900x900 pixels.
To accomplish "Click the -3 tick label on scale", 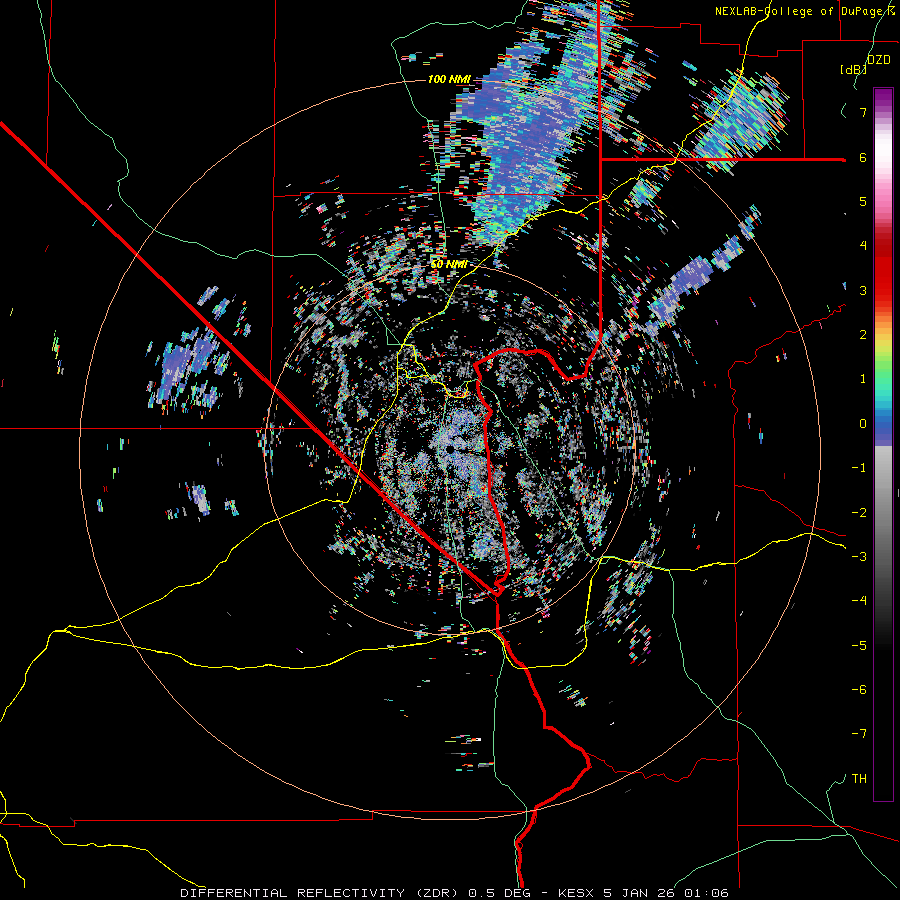I will pos(859,557).
